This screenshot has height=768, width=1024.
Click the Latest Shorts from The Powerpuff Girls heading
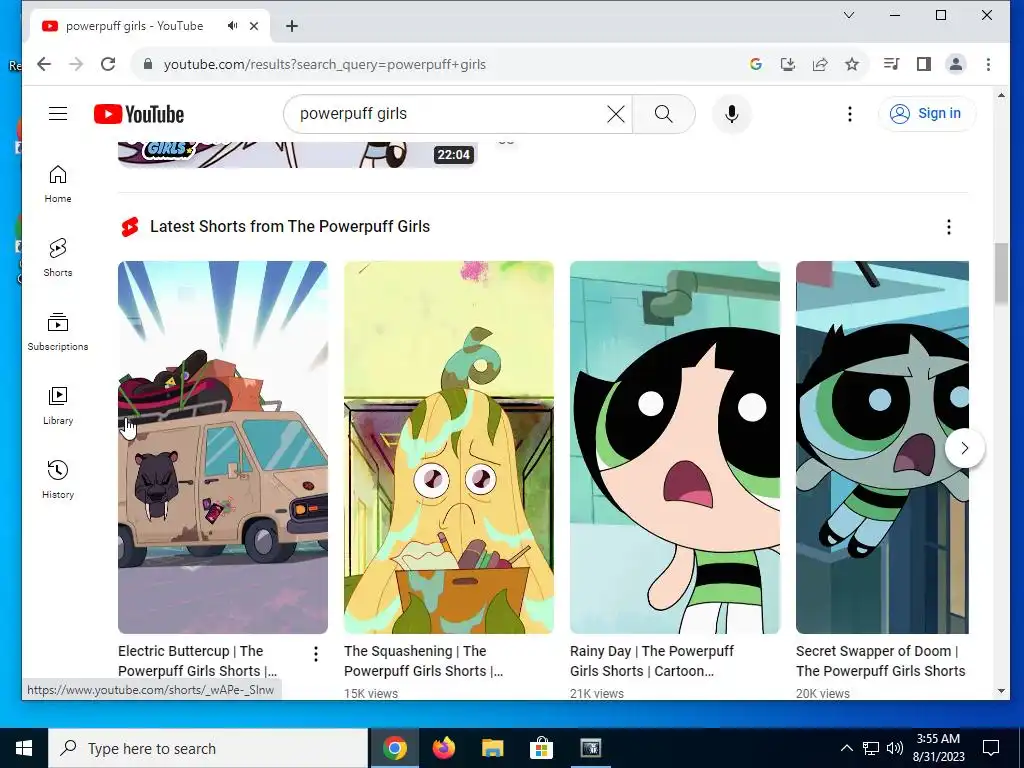pyautogui.click(x=290, y=227)
